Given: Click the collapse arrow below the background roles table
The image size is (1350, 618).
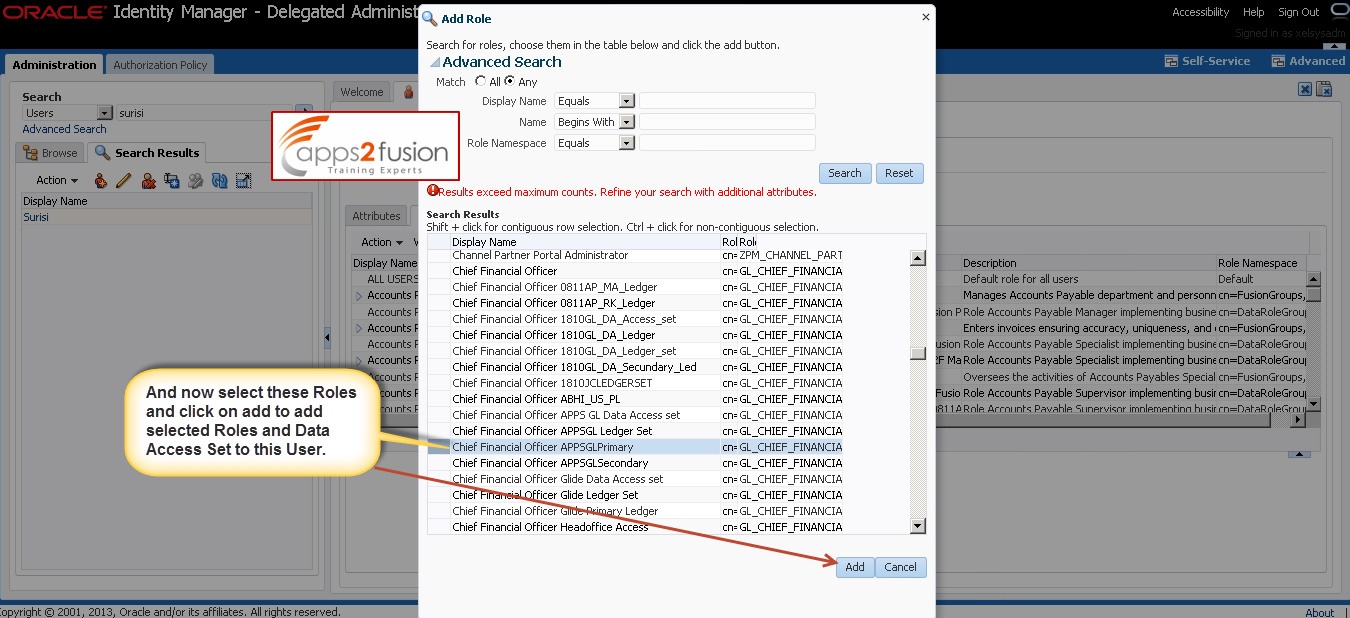Looking at the screenshot, I should (x=1300, y=455).
